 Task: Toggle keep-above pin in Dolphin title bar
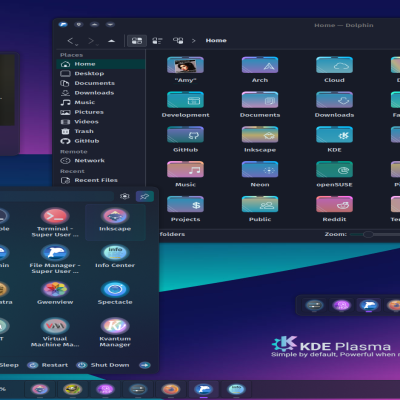(79, 24)
